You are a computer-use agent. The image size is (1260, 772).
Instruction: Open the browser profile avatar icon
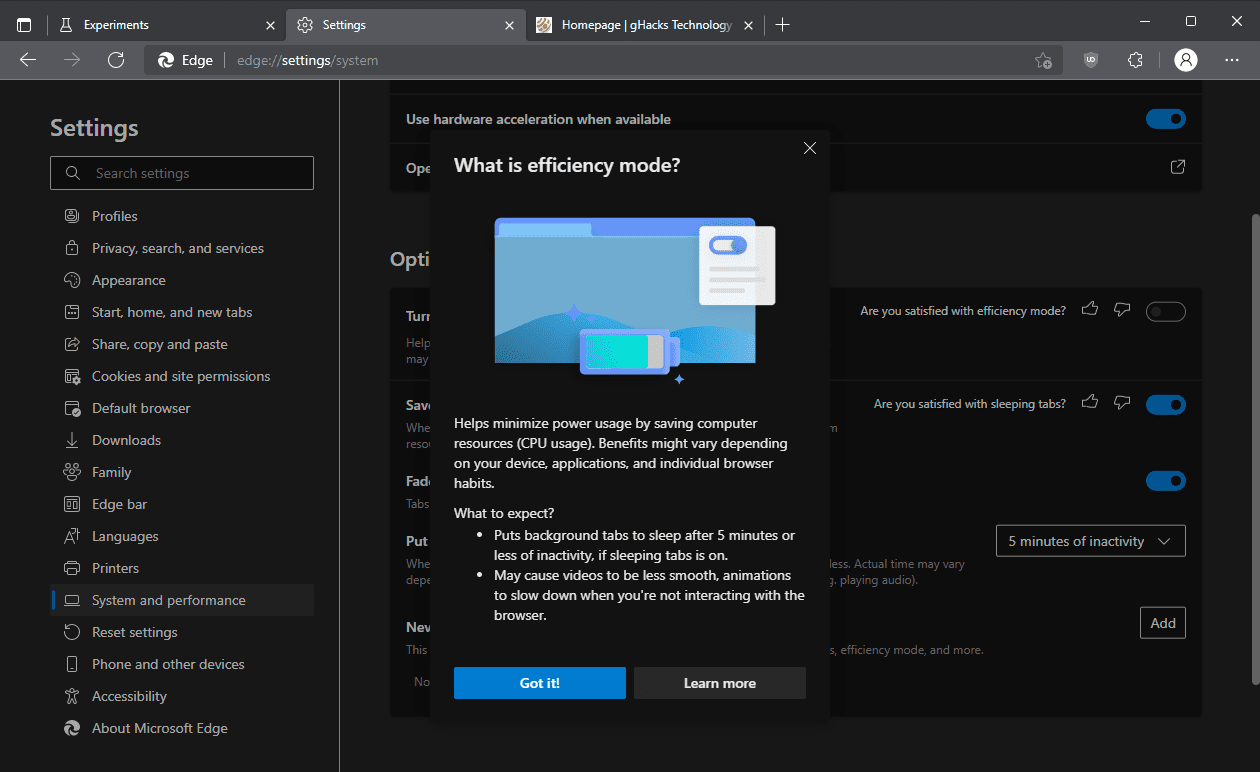point(1185,60)
